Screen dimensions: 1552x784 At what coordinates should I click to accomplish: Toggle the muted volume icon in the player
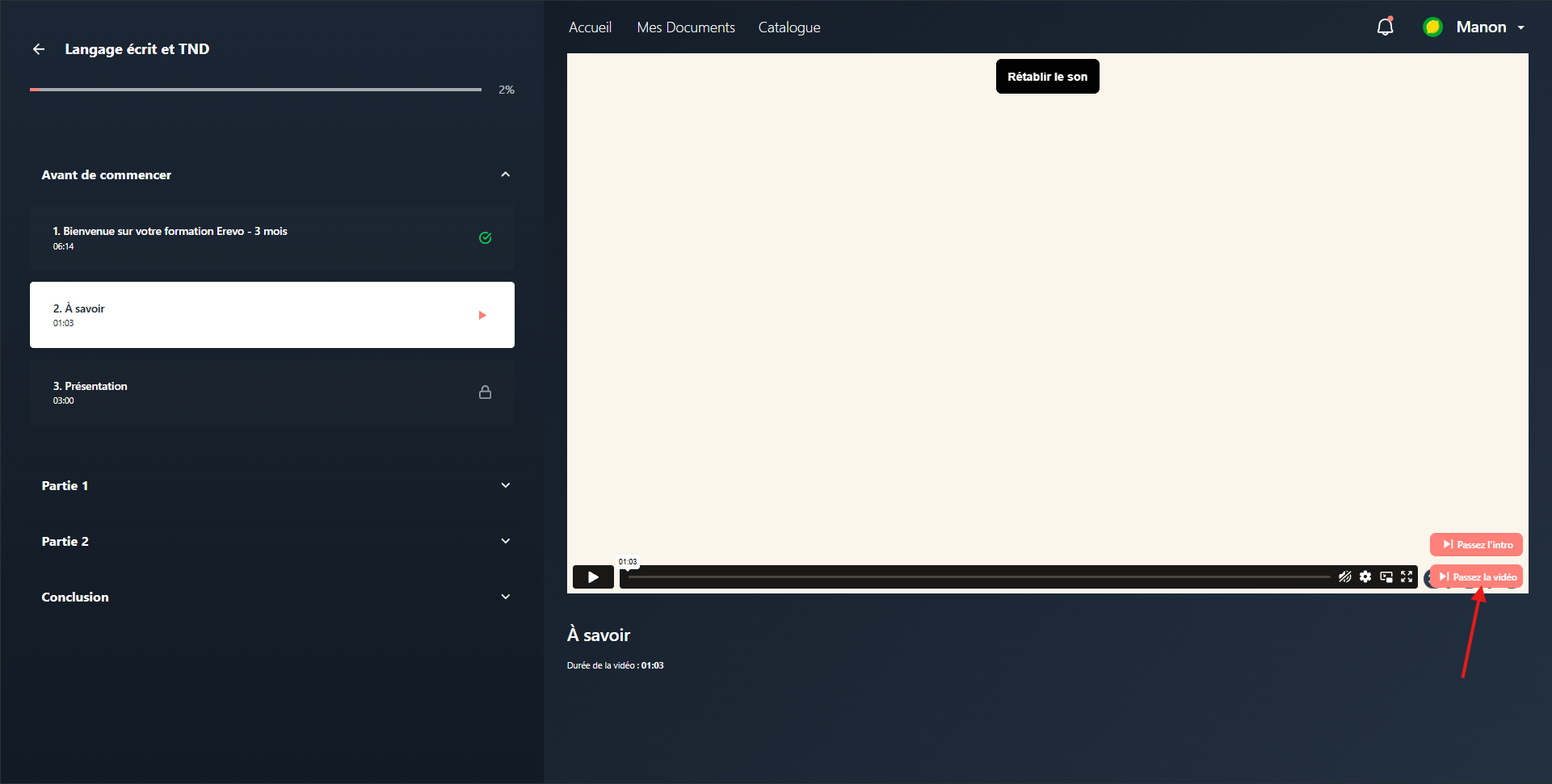(x=1344, y=576)
